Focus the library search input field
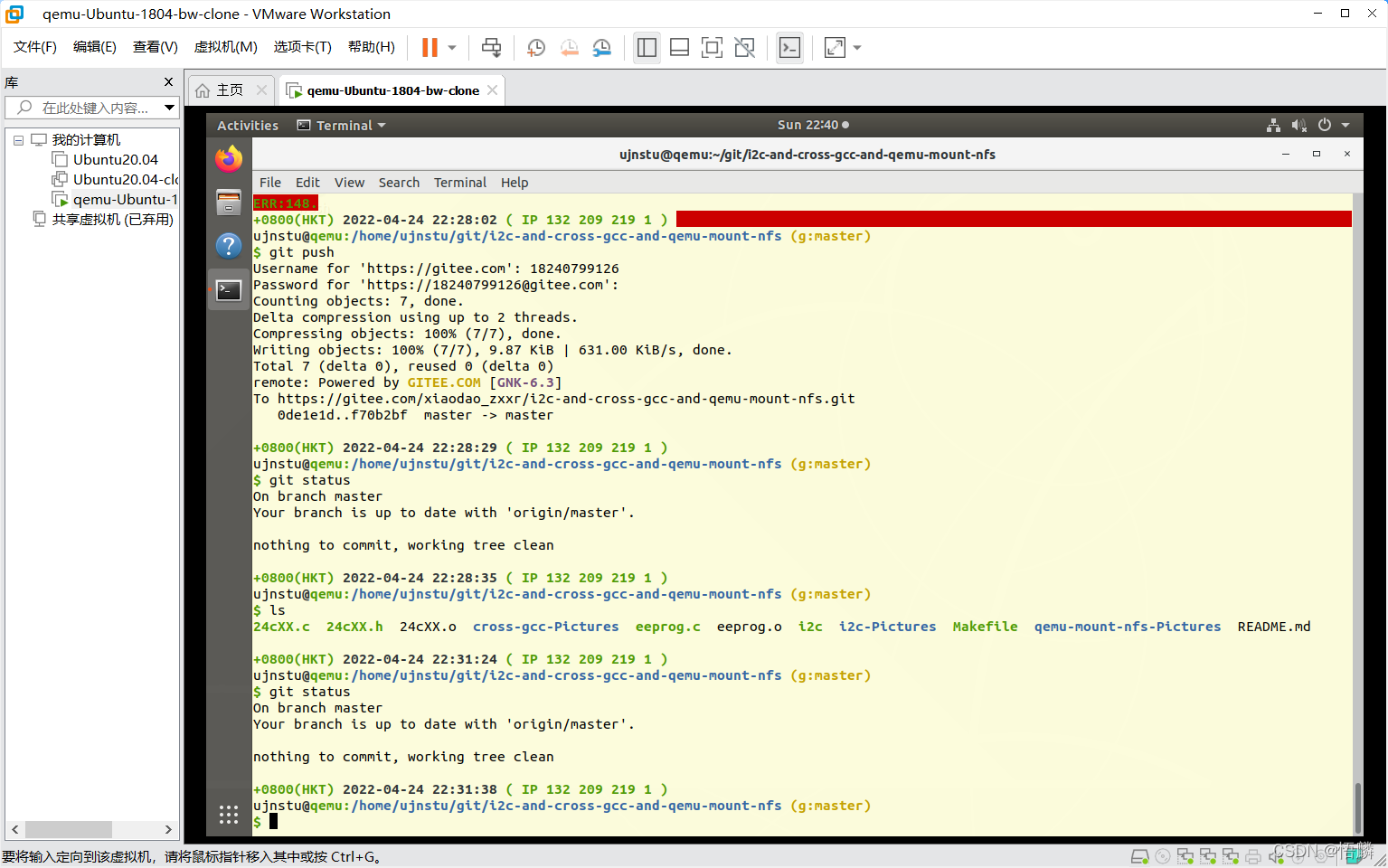The width and height of the screenshot is (1388, 868). click(90, 108)
